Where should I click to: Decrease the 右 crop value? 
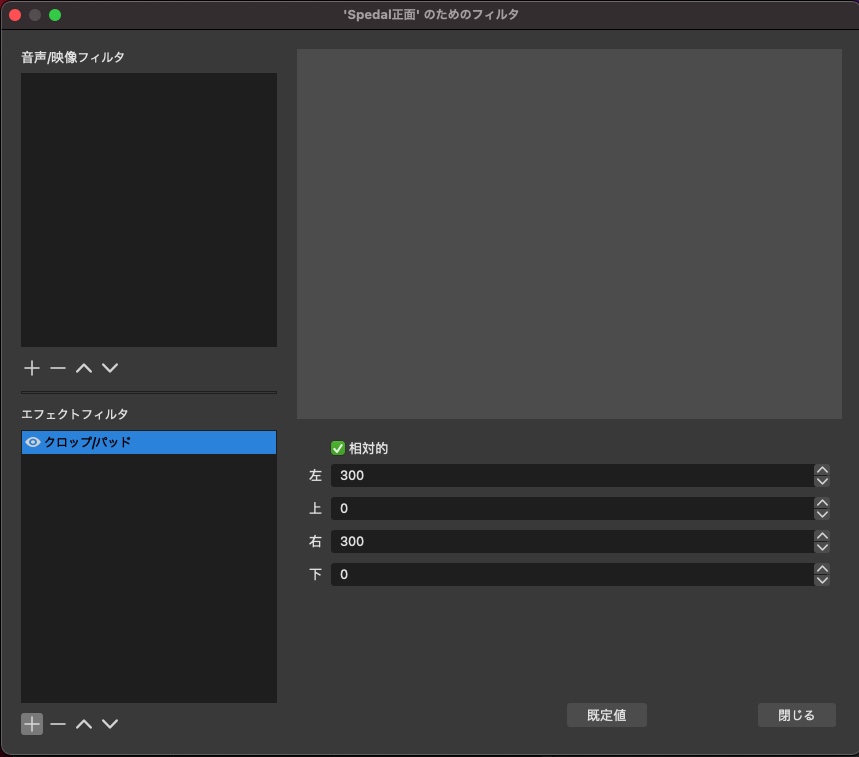pos(822,548)
